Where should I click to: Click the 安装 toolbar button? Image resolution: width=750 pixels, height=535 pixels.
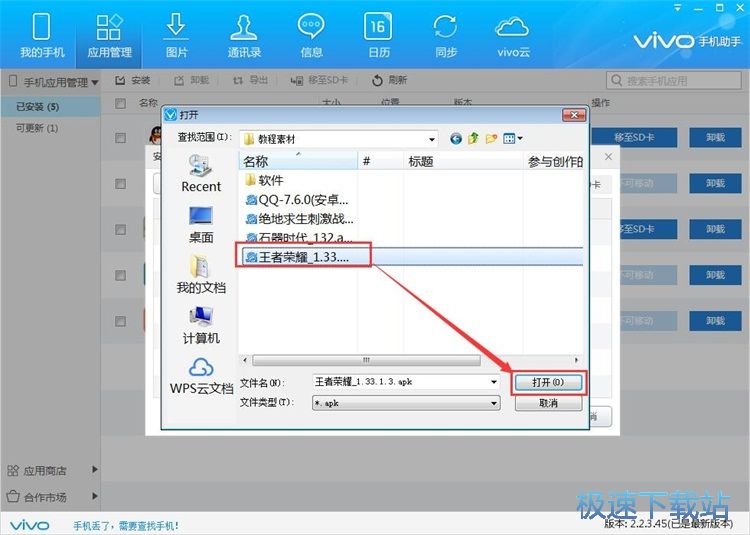click(133, 80)
